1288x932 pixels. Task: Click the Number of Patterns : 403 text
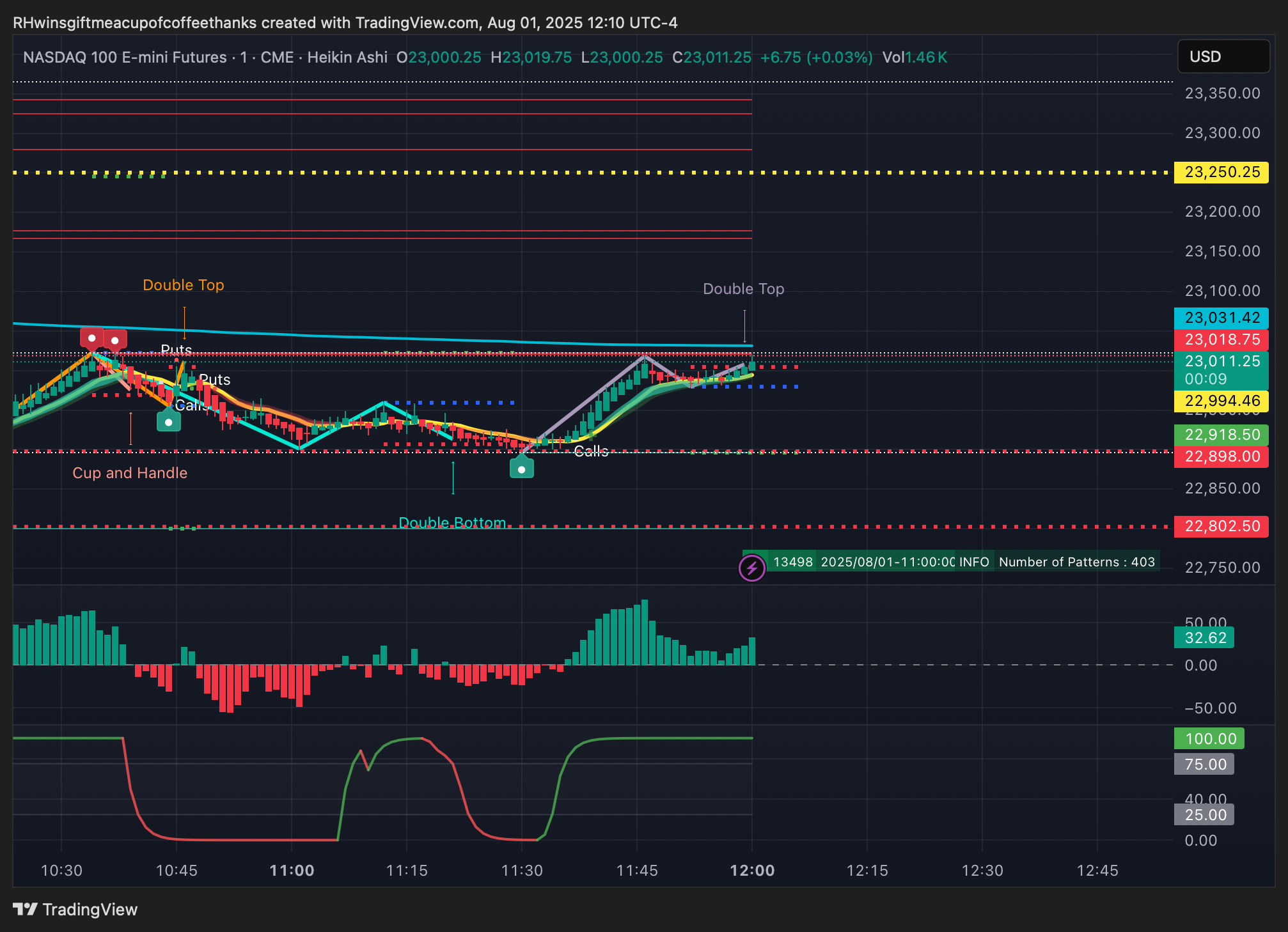pos(1077,562)
